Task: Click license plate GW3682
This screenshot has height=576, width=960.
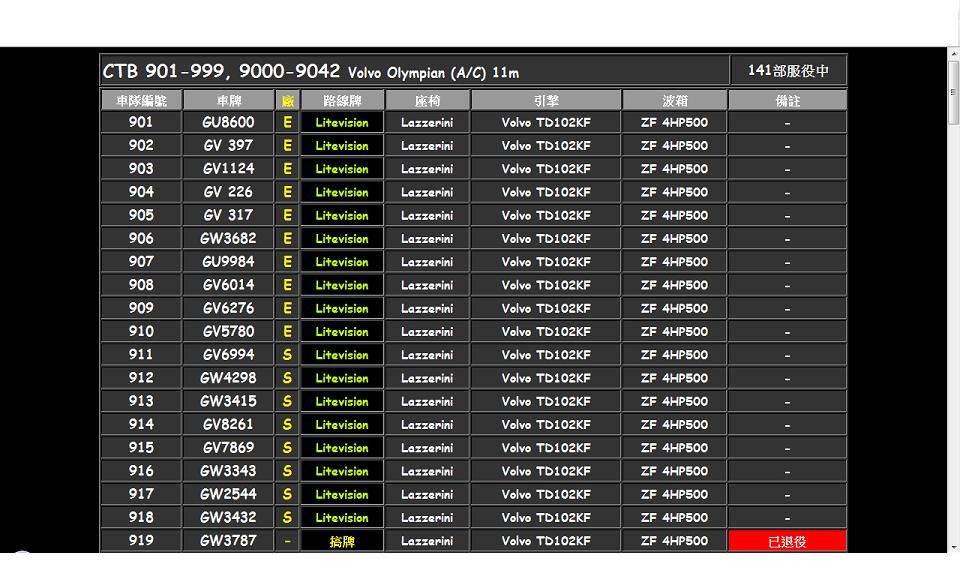Action: point(228,238)
